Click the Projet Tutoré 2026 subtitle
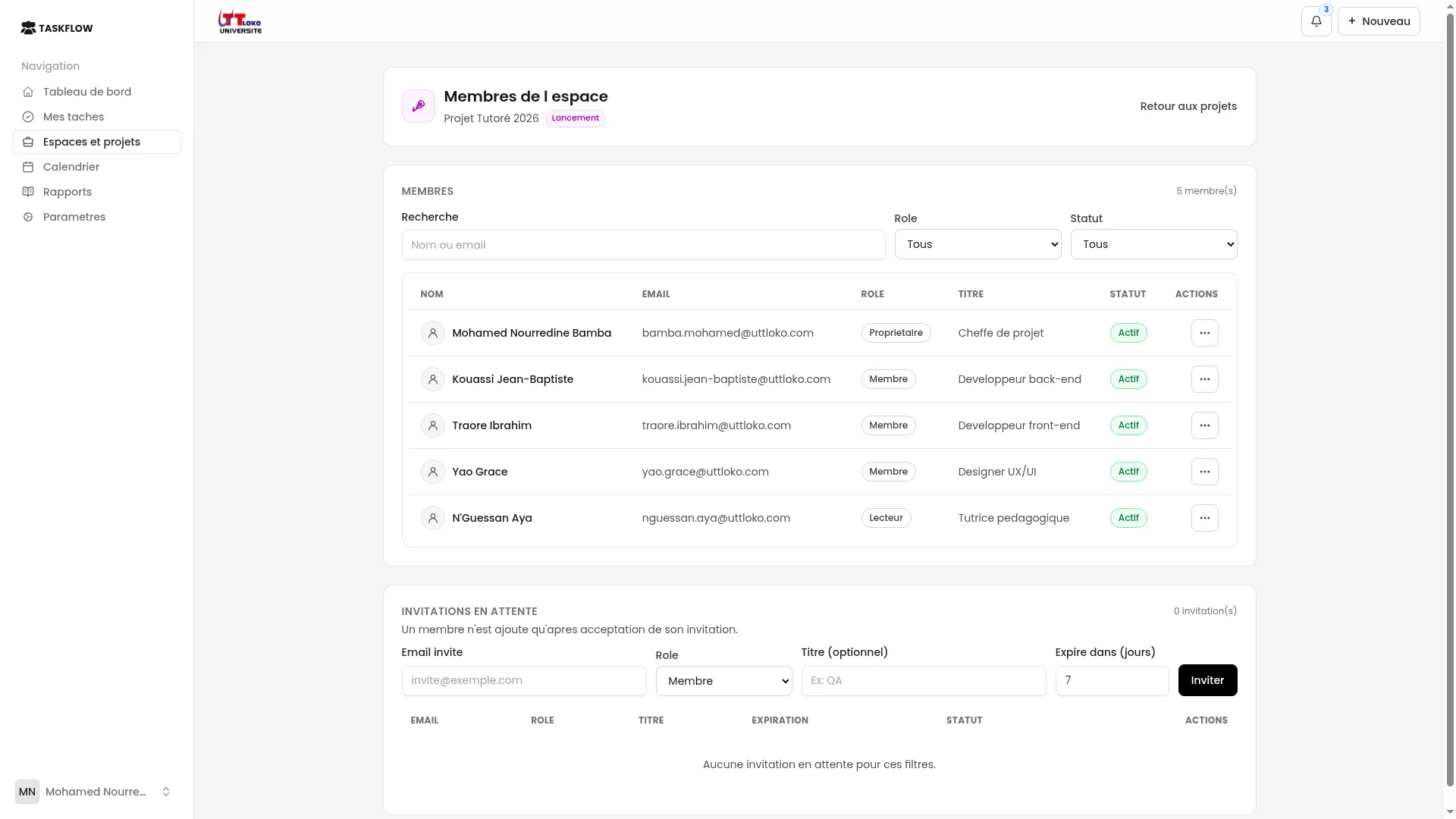 [491, 118]
